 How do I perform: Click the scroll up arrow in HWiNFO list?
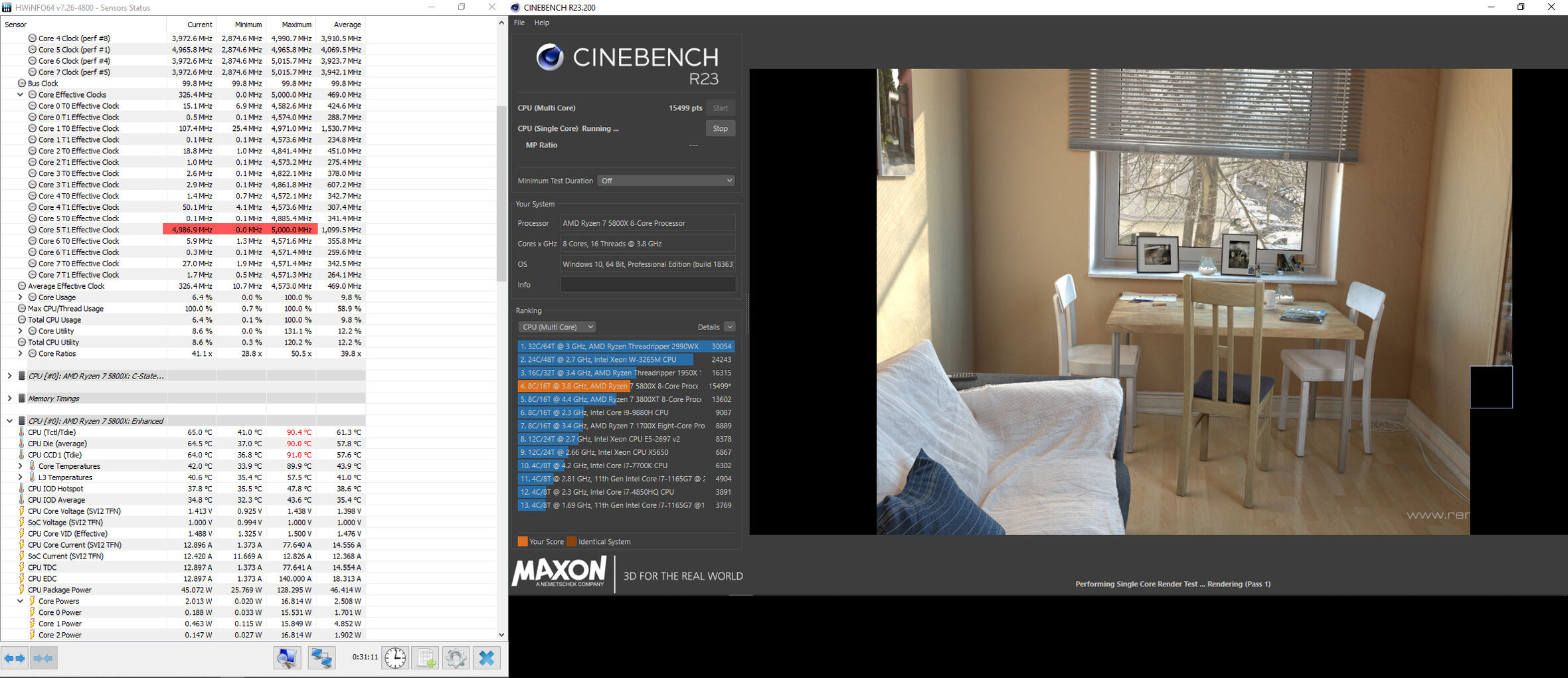click(501, 23)
